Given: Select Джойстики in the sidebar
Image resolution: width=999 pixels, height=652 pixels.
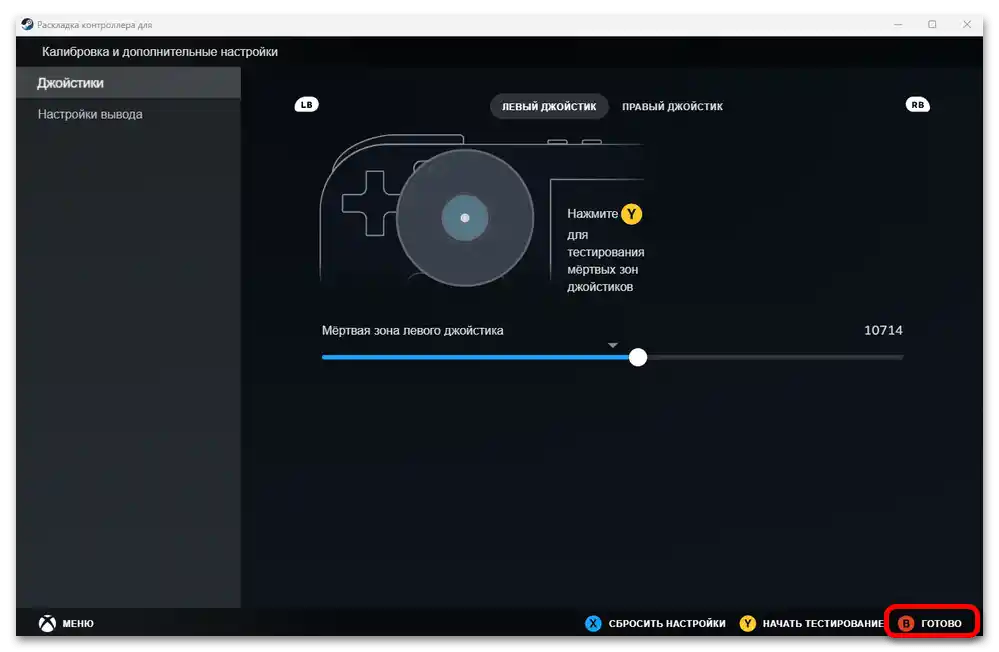Looking at the screenshot, I should 128,83.
